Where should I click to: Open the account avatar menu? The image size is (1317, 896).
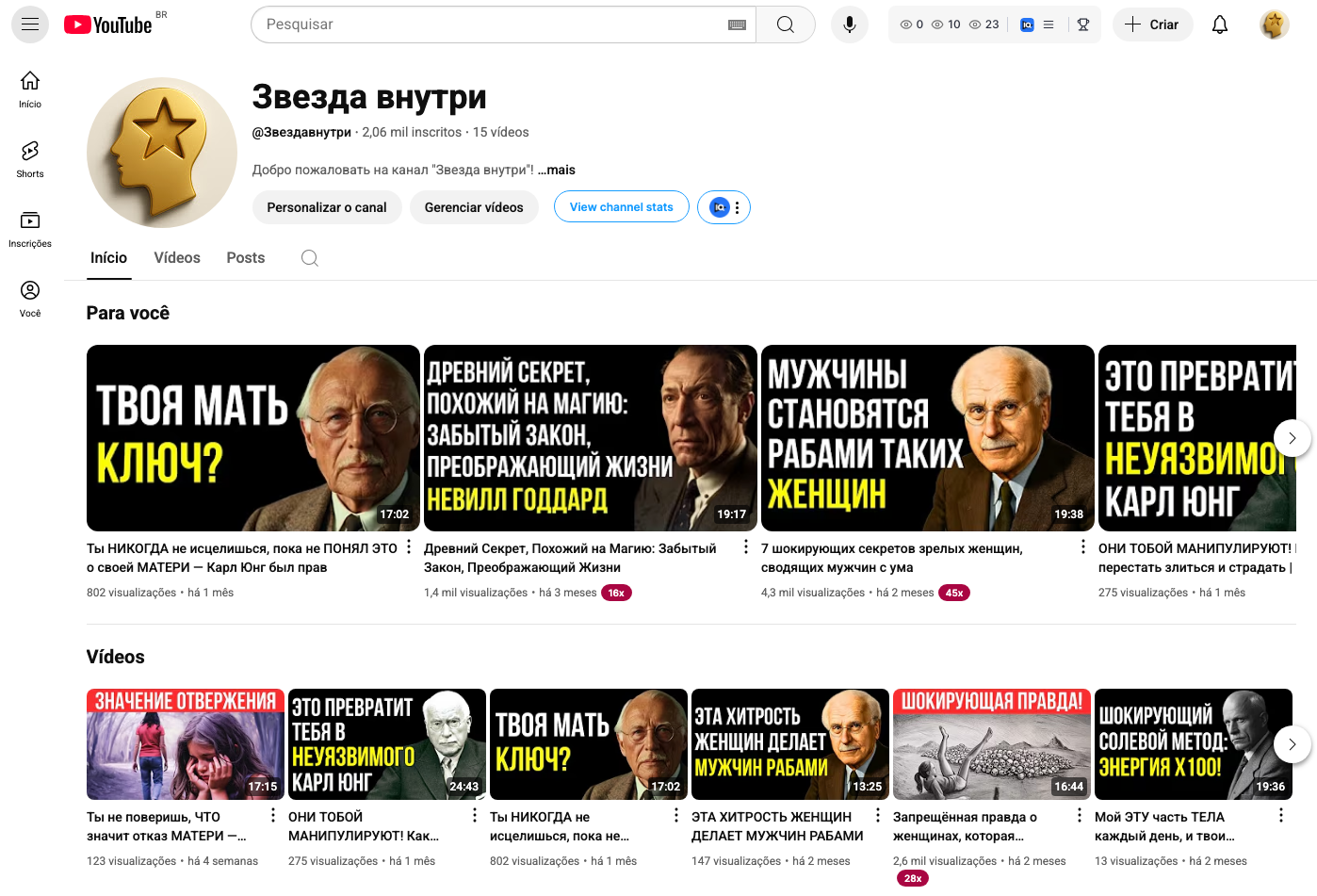click(x=1275, y=24)
